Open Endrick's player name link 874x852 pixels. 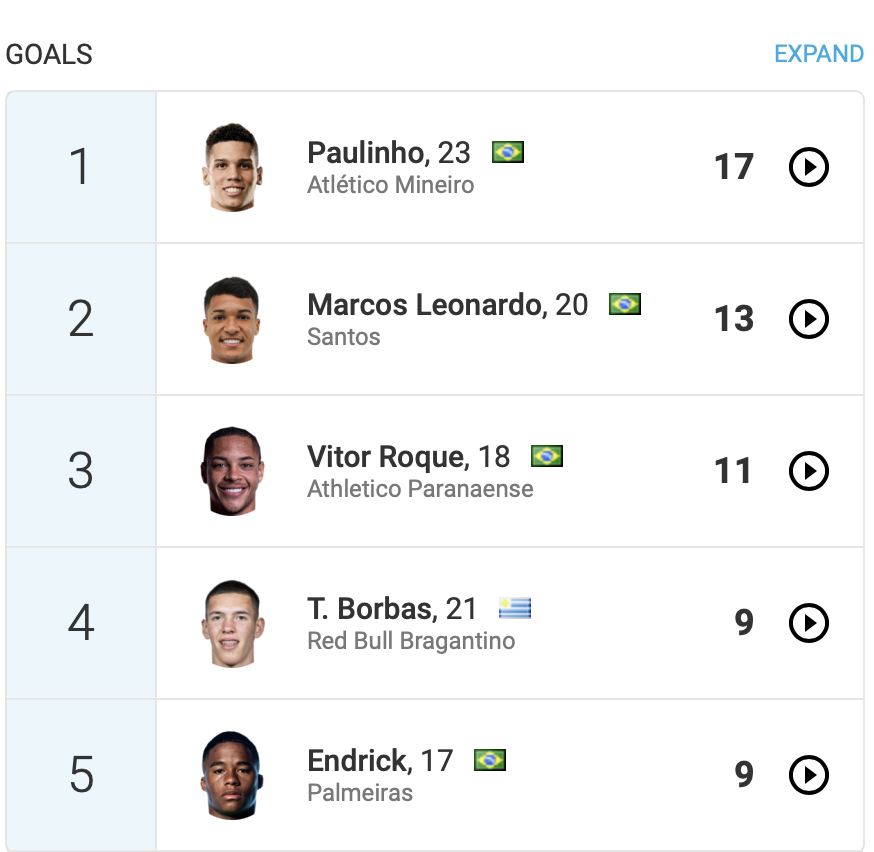tap(357, 761)
